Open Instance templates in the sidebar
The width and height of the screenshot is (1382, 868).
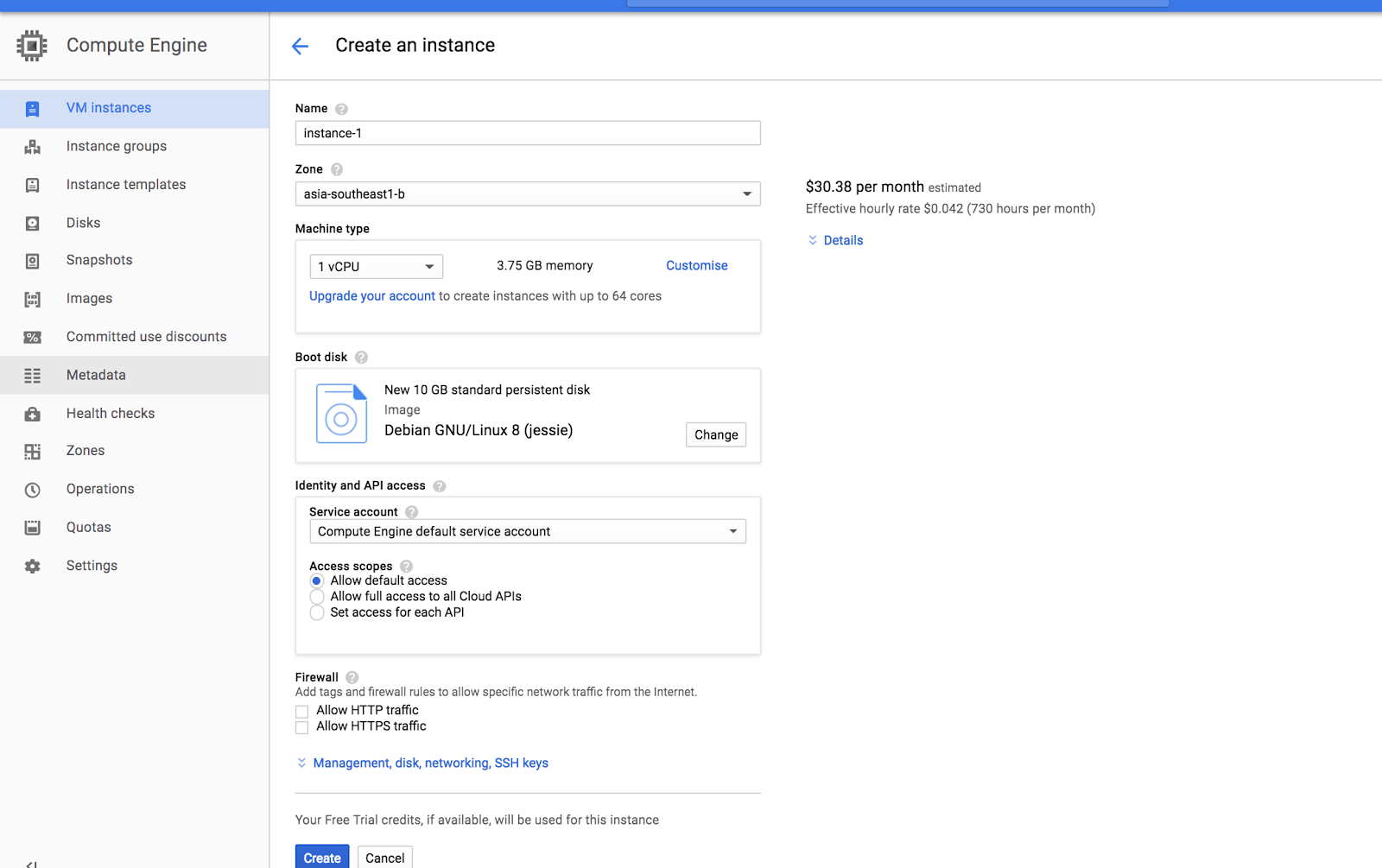click(135, 185)
